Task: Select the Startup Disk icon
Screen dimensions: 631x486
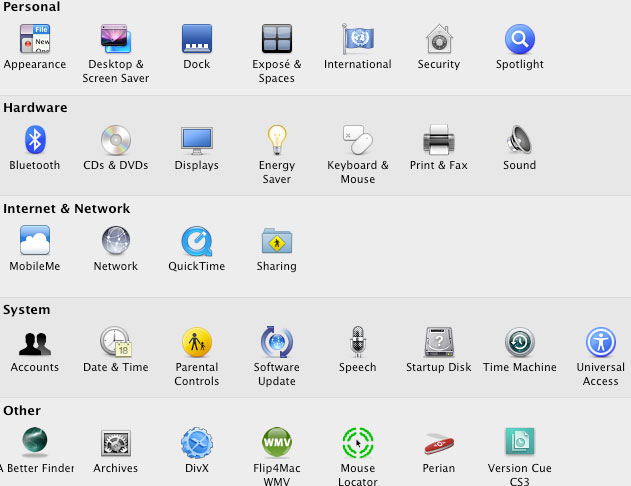Action: point(439,342)
